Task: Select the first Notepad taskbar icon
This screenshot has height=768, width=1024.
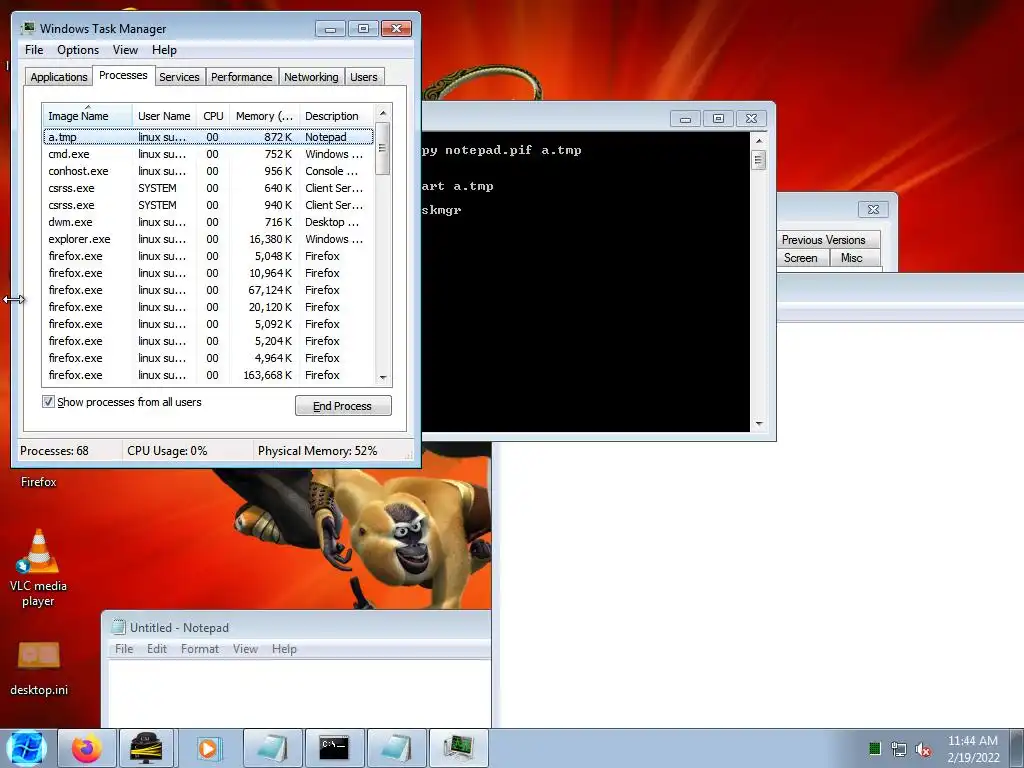Action: click(272, 748)
